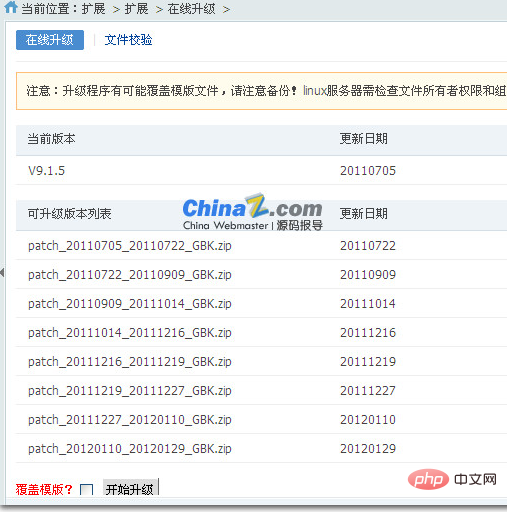The height and width of the screenshot is (512, 507).
Task: Click the linux服务器 warning text
Action: click(405, 91)
